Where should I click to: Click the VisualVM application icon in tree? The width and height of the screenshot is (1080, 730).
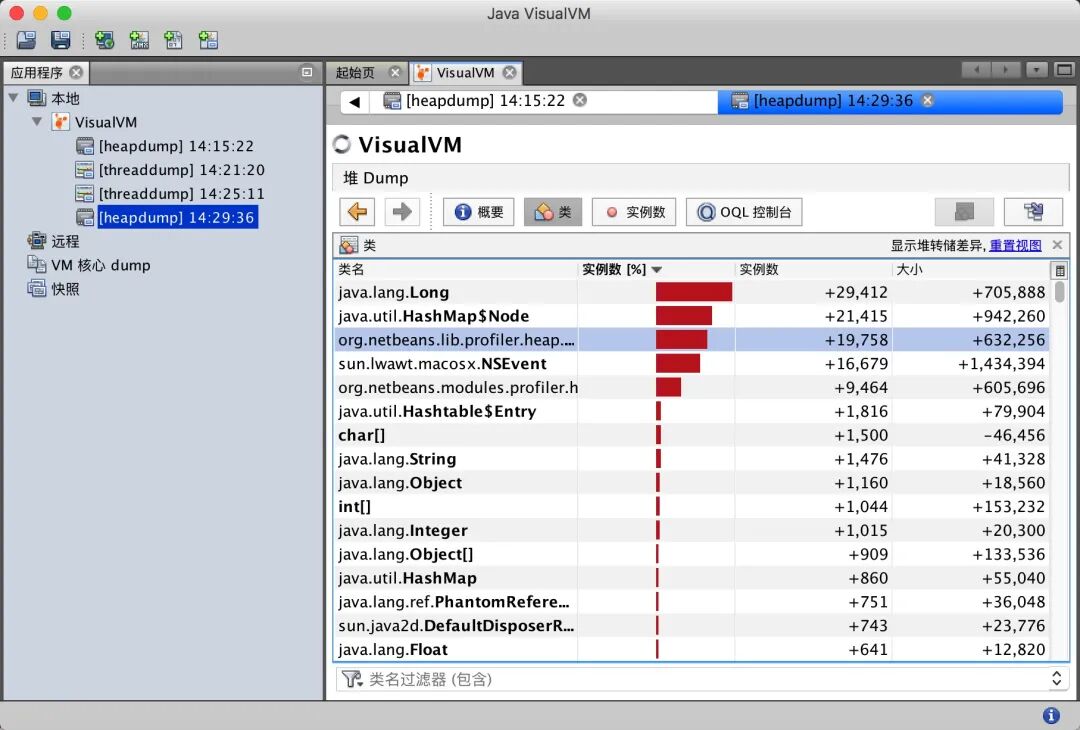pos(61,122)
